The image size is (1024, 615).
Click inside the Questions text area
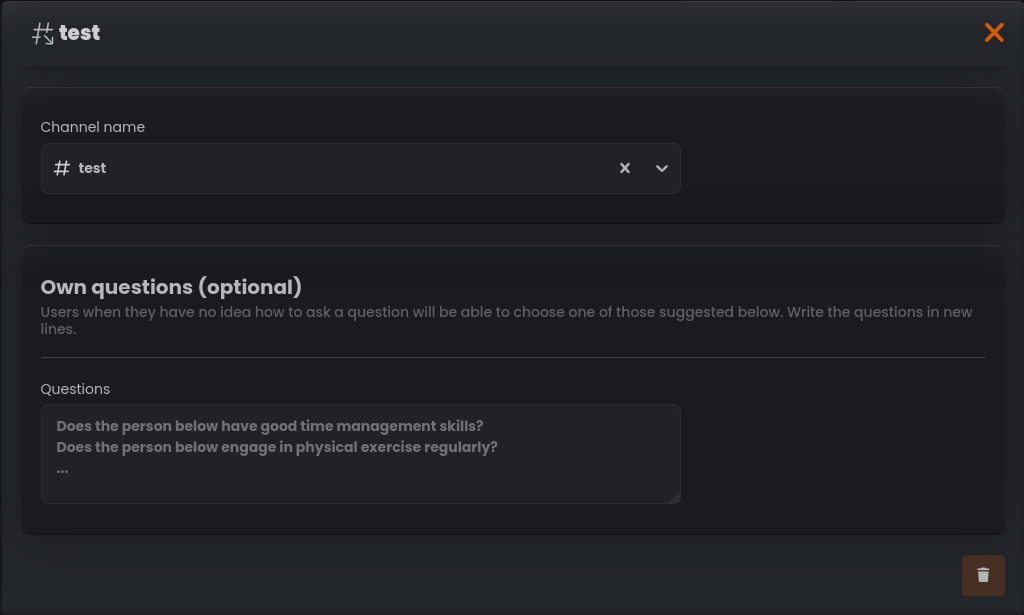tap(360, 453)
